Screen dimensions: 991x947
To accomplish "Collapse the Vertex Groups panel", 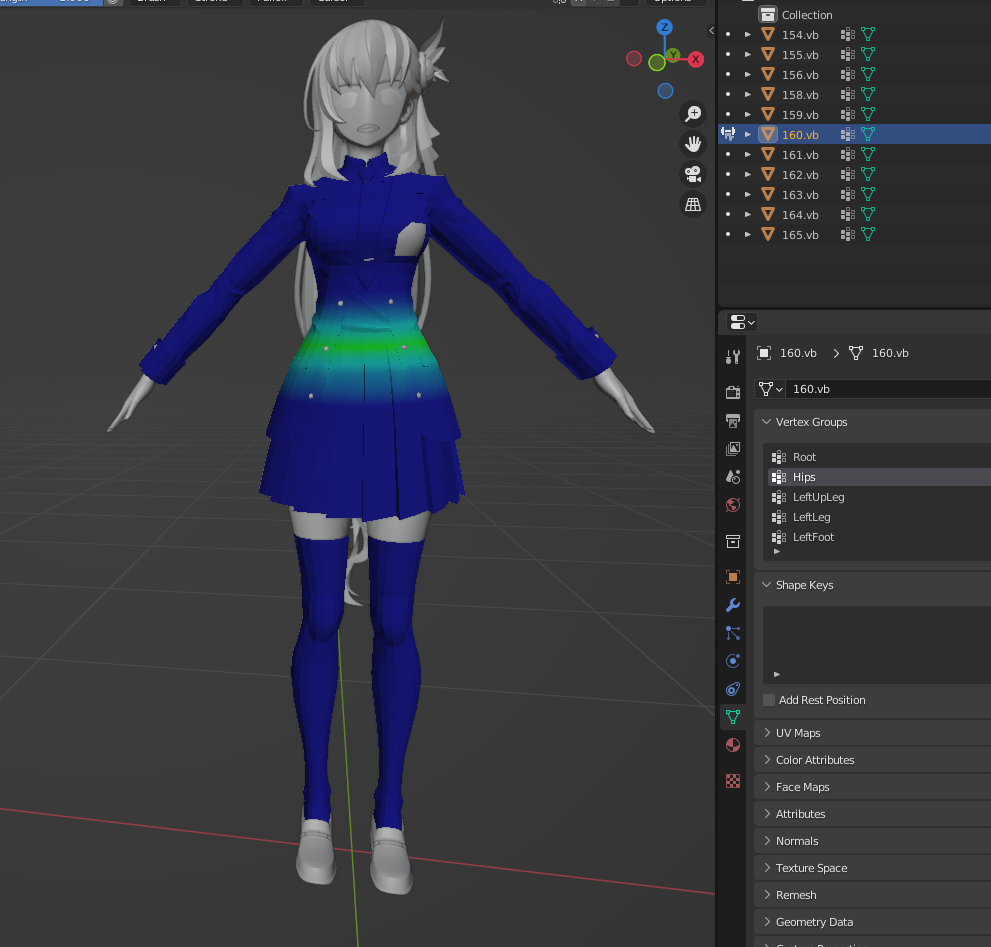I will coord(767,422).
